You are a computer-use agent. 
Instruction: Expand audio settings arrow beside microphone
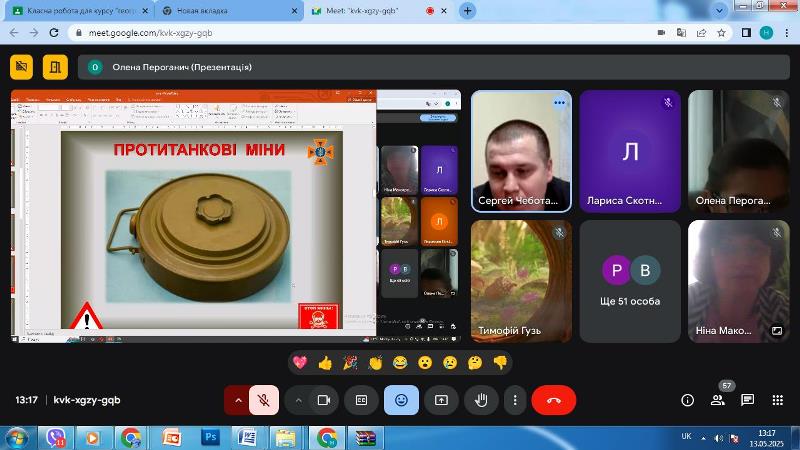[238, 400]
